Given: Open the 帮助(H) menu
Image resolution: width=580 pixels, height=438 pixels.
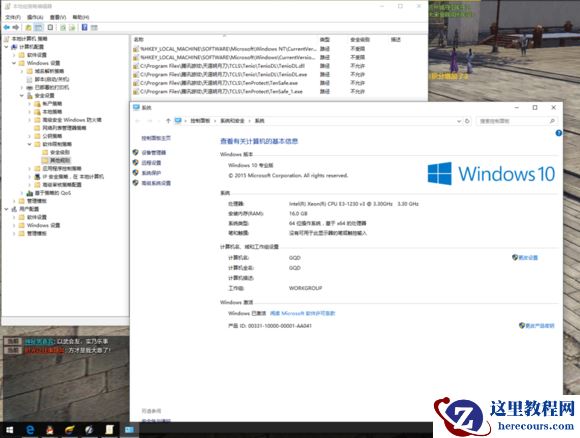Looking at the screenshot, I should [81, 17].
